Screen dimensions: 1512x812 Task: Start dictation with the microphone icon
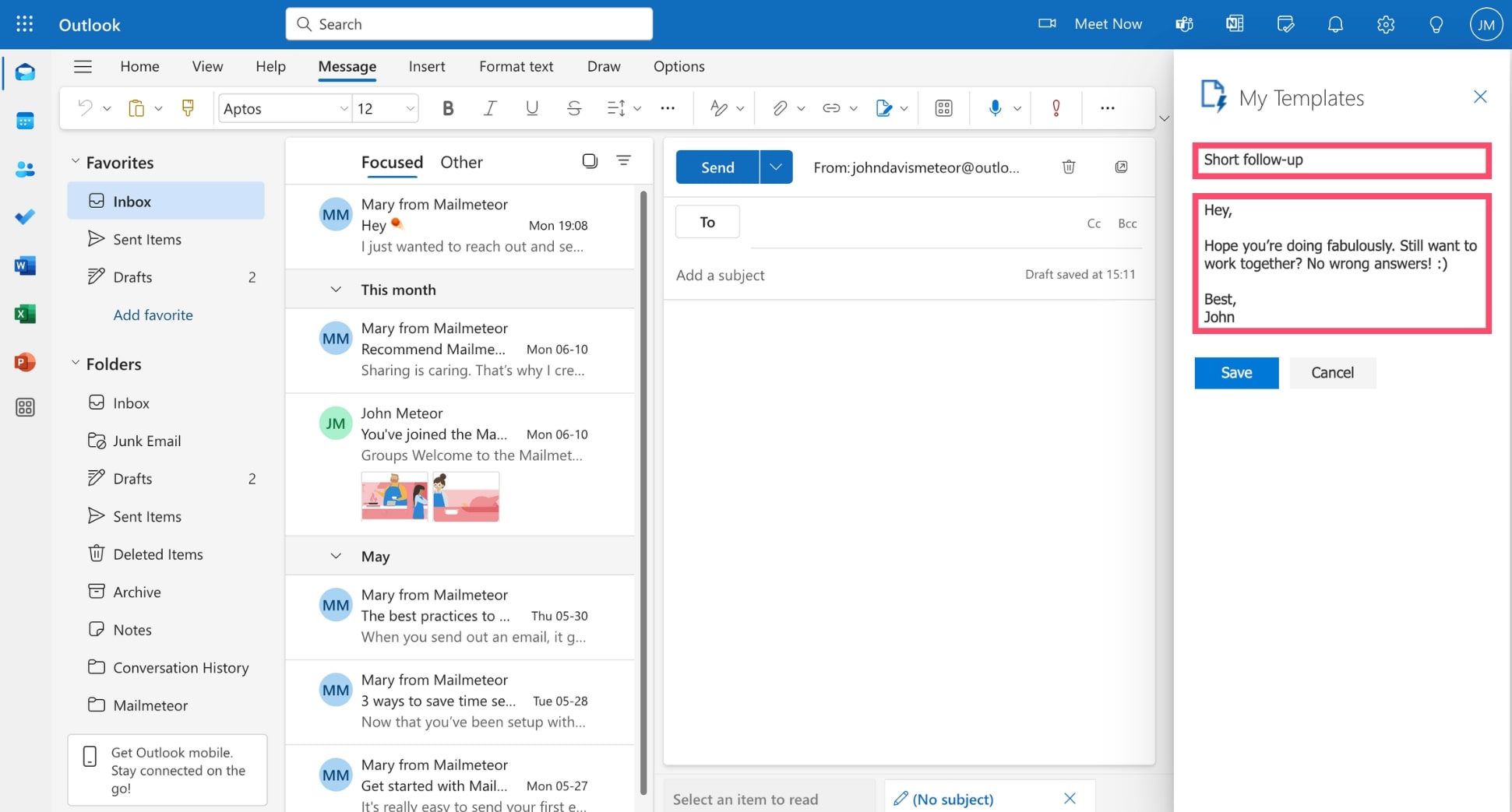coord(995,107)
